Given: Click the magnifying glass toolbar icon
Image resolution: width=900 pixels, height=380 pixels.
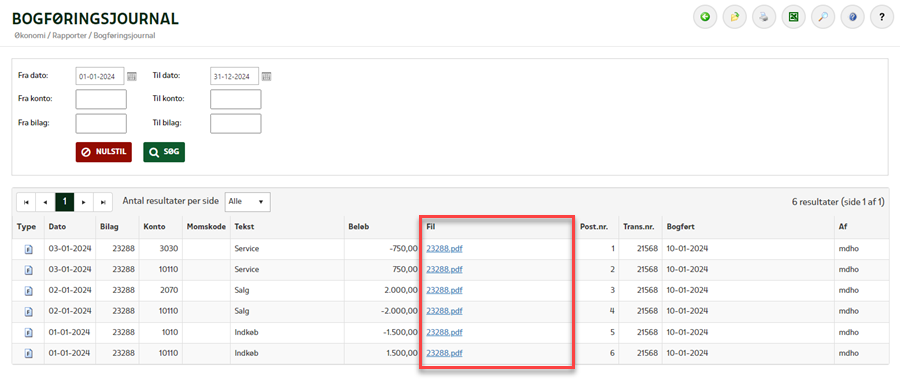Looking at the screenshot, I should click(823, 17).
